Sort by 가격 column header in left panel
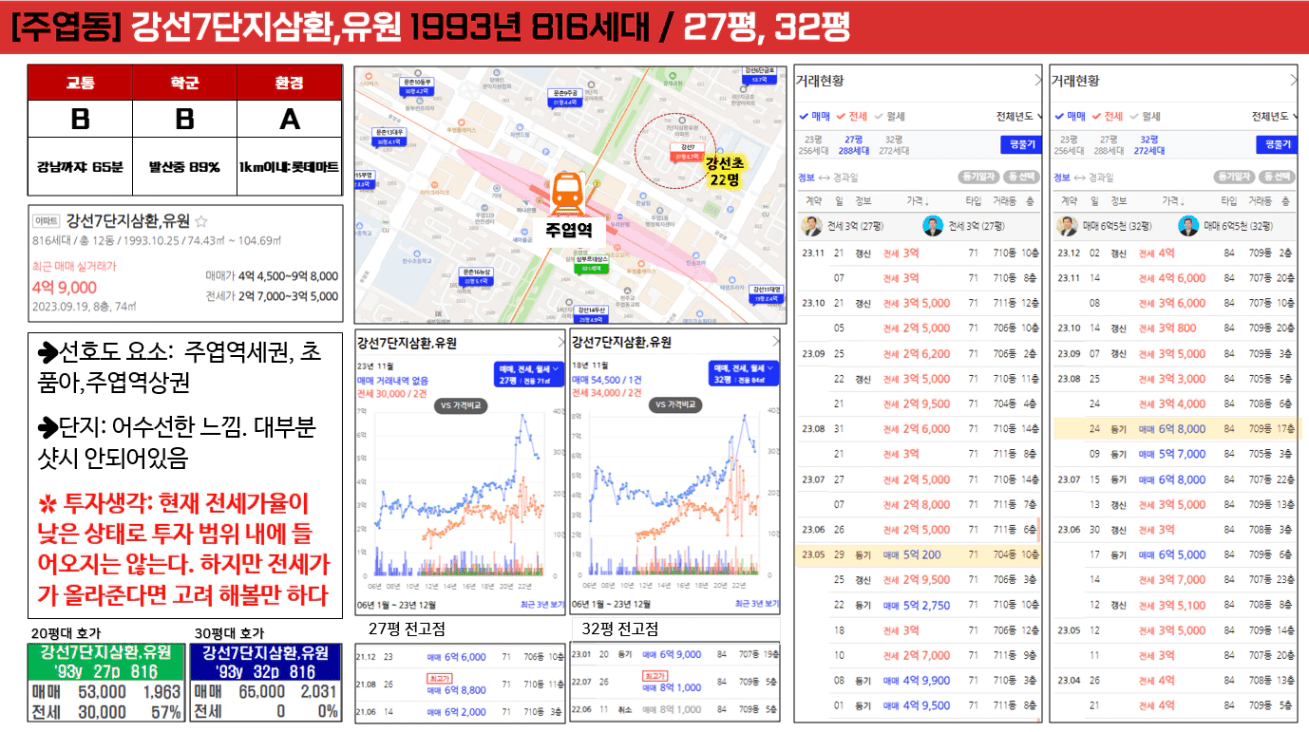 [918, 200]
